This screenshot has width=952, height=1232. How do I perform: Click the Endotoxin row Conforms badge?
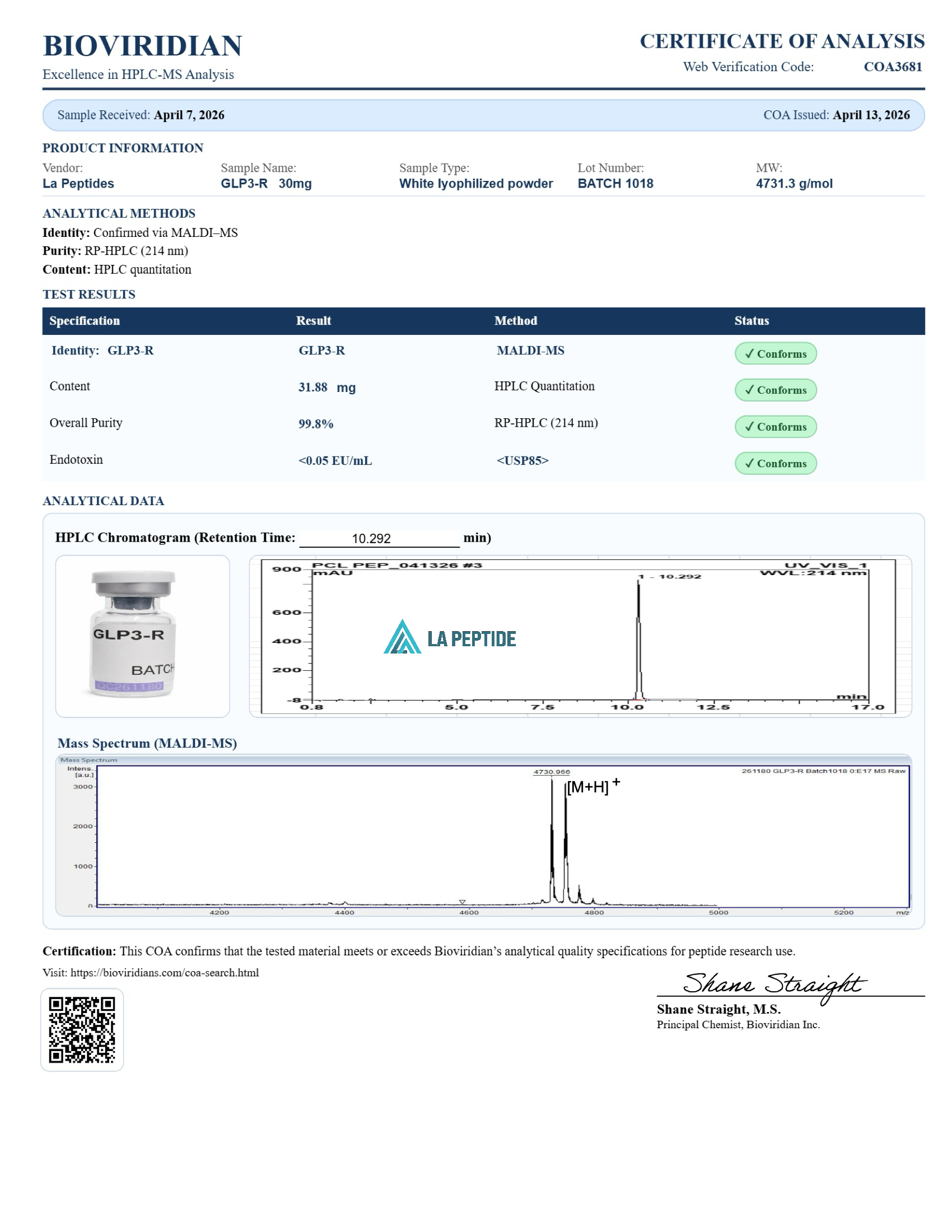(x=775, y=463)
